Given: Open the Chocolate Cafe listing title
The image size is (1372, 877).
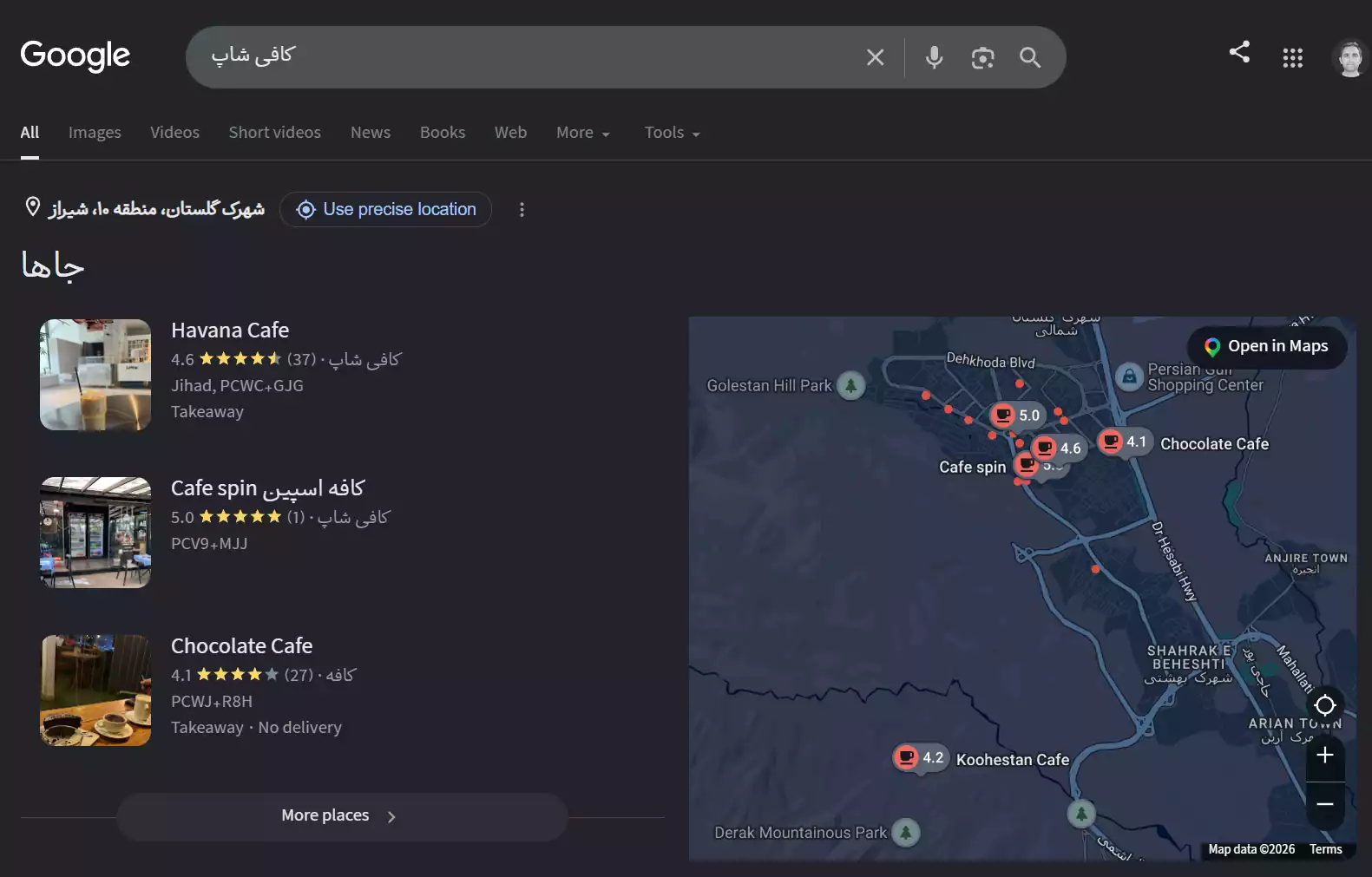Looking at the screenshot, I should [x=241, y=646].
